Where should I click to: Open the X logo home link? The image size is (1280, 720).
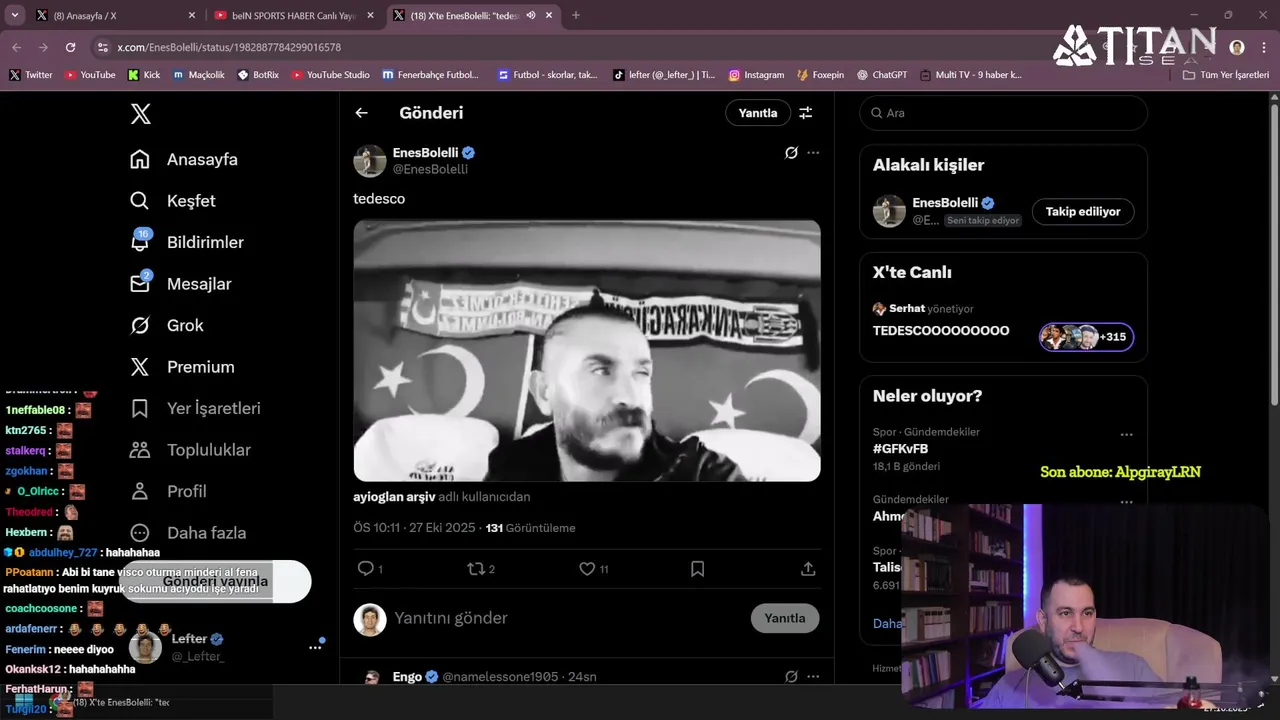click(141, 114)
